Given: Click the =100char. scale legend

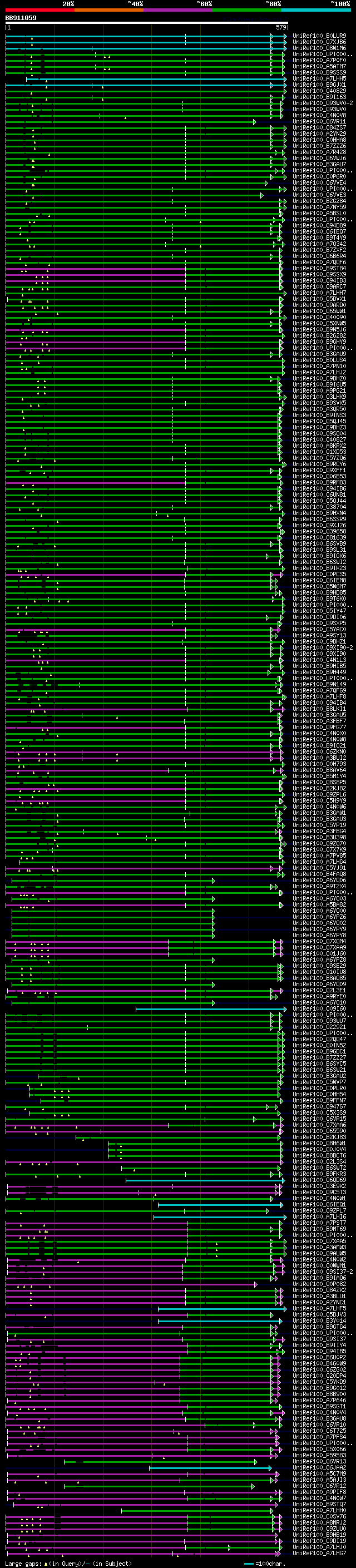Looking at the screenshot, I should click(x=265, y=1563).
